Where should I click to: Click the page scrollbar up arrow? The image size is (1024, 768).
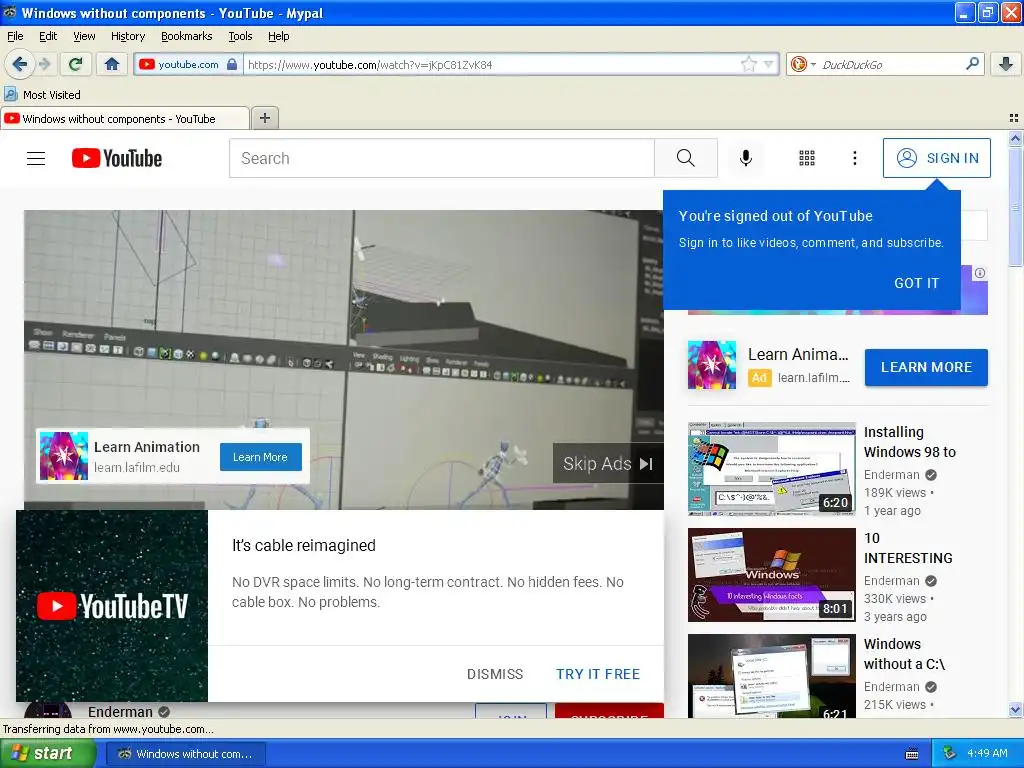click(x=1015, y=138)
